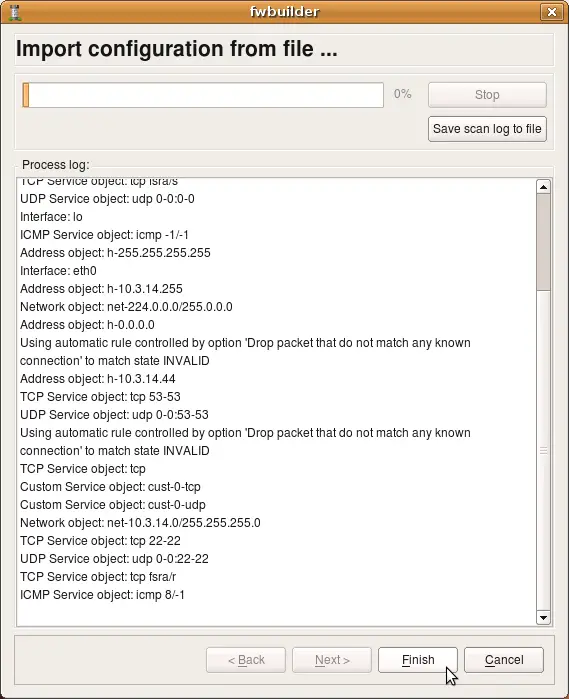The width and height of the screenshot is (569, 699).
Task: Click the Stop button
Action: click(x=487, y=95)
